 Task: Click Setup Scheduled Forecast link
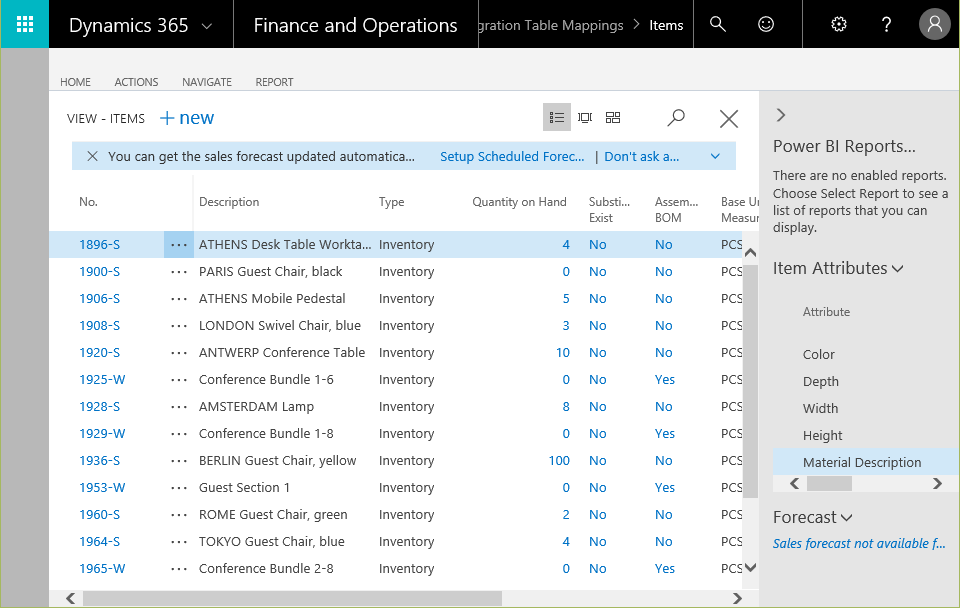pyautogui.click(x=512, y=156)
